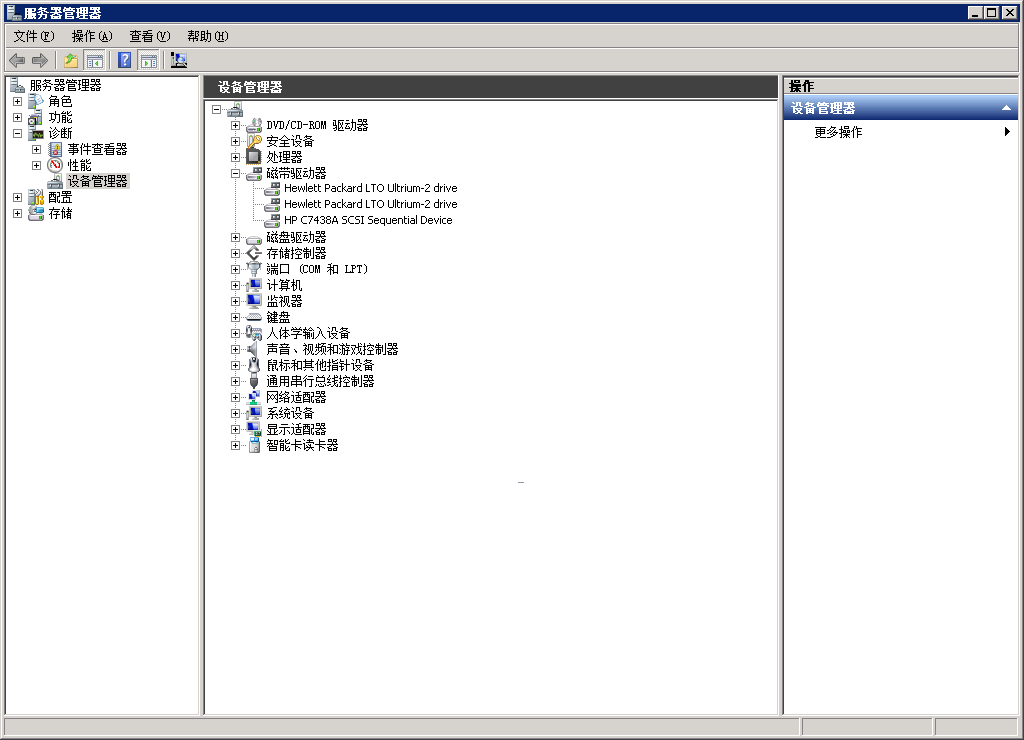Expand the 事件查看器 node
The height and width of the screenshot is (740, 1024).
click(x=37, y=150)
